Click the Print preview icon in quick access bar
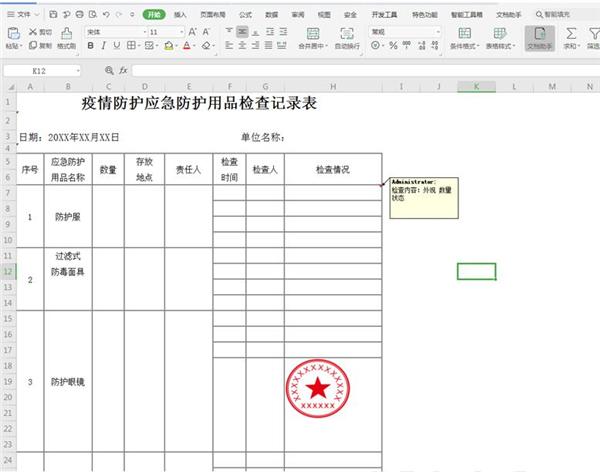Viewport: 600px width, 472px height. [x=93, y=15]
